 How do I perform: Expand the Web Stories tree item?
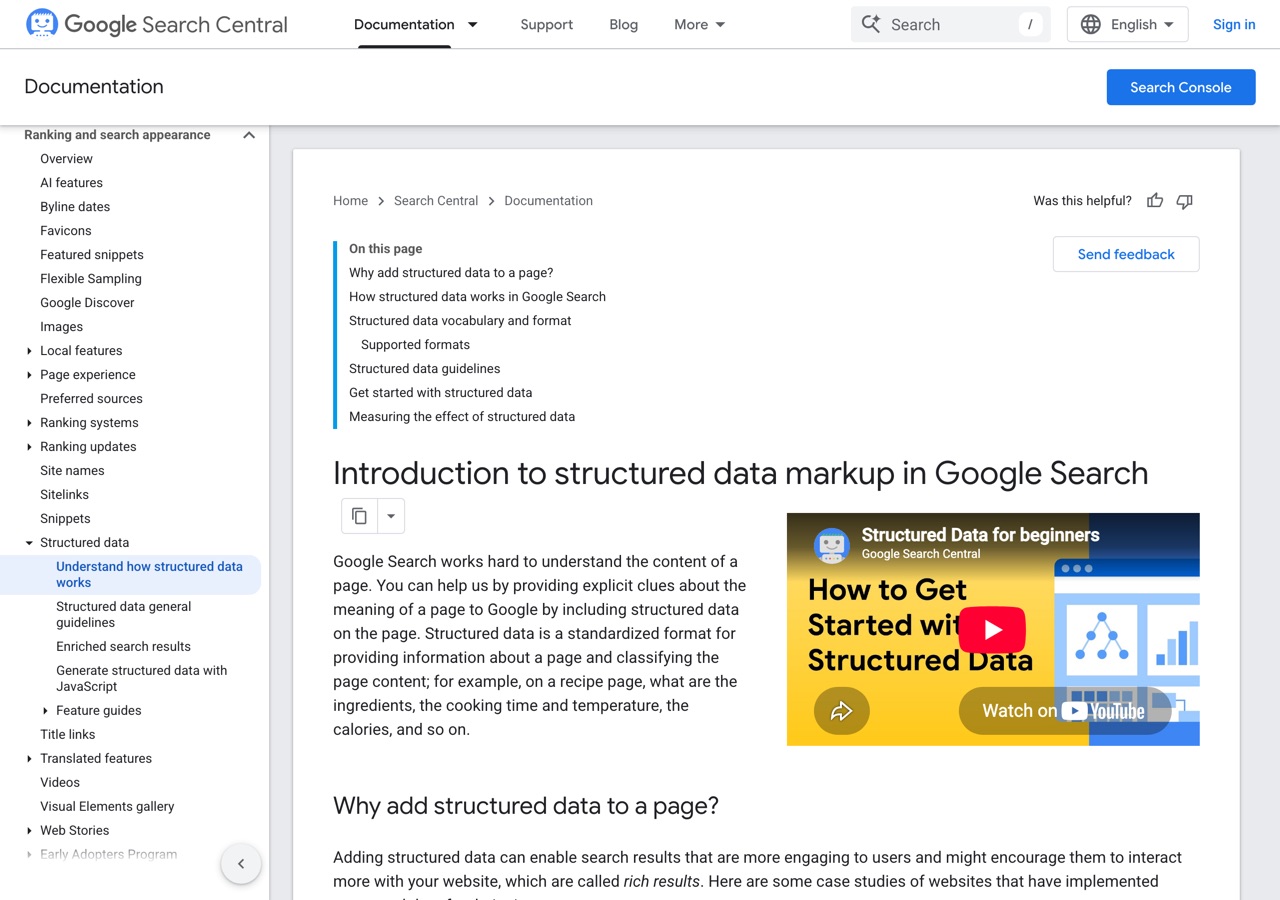[29, 831]
